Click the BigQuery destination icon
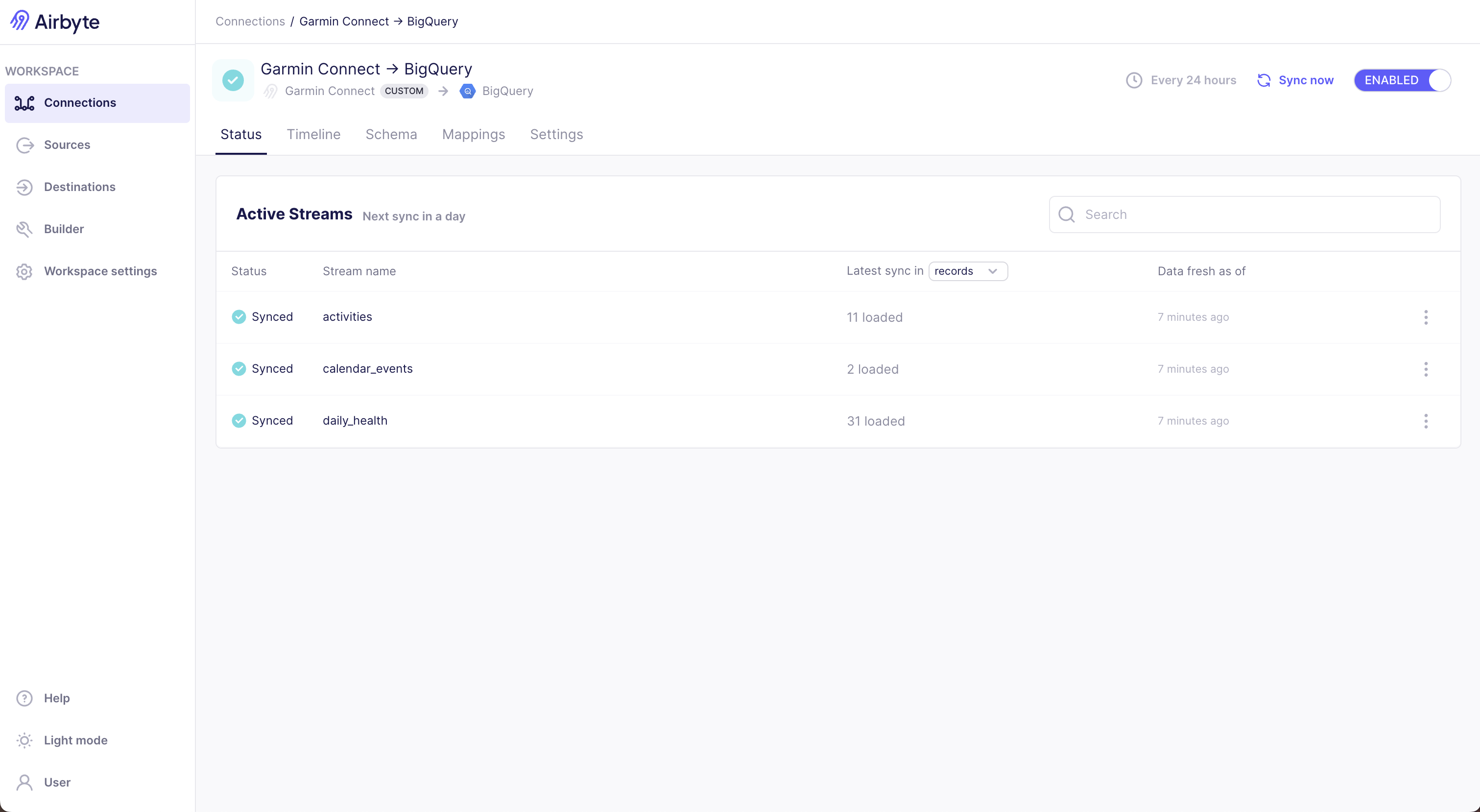This screenshot has width=1480, height=812. click(468, 91)
